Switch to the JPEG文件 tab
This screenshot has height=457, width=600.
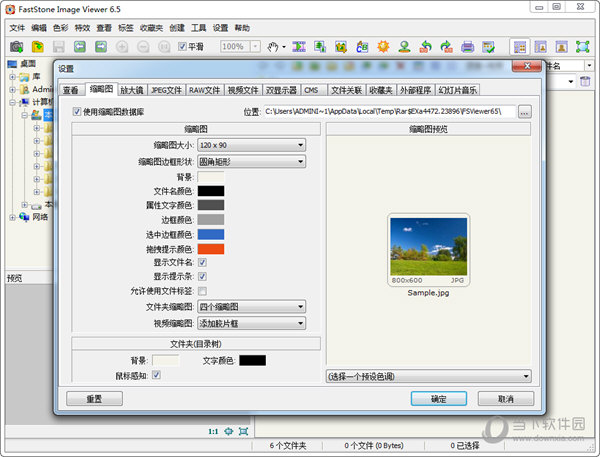[x=166, y=90]
